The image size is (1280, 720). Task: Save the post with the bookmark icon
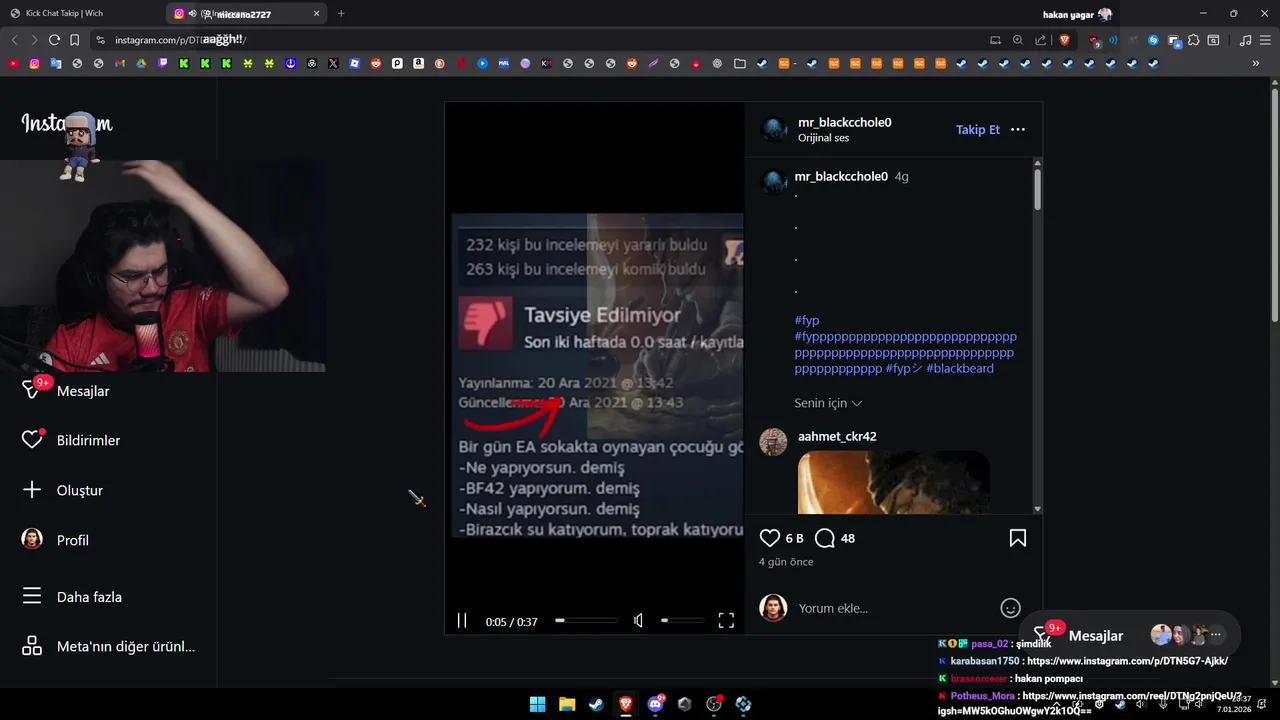(1017, 538)
